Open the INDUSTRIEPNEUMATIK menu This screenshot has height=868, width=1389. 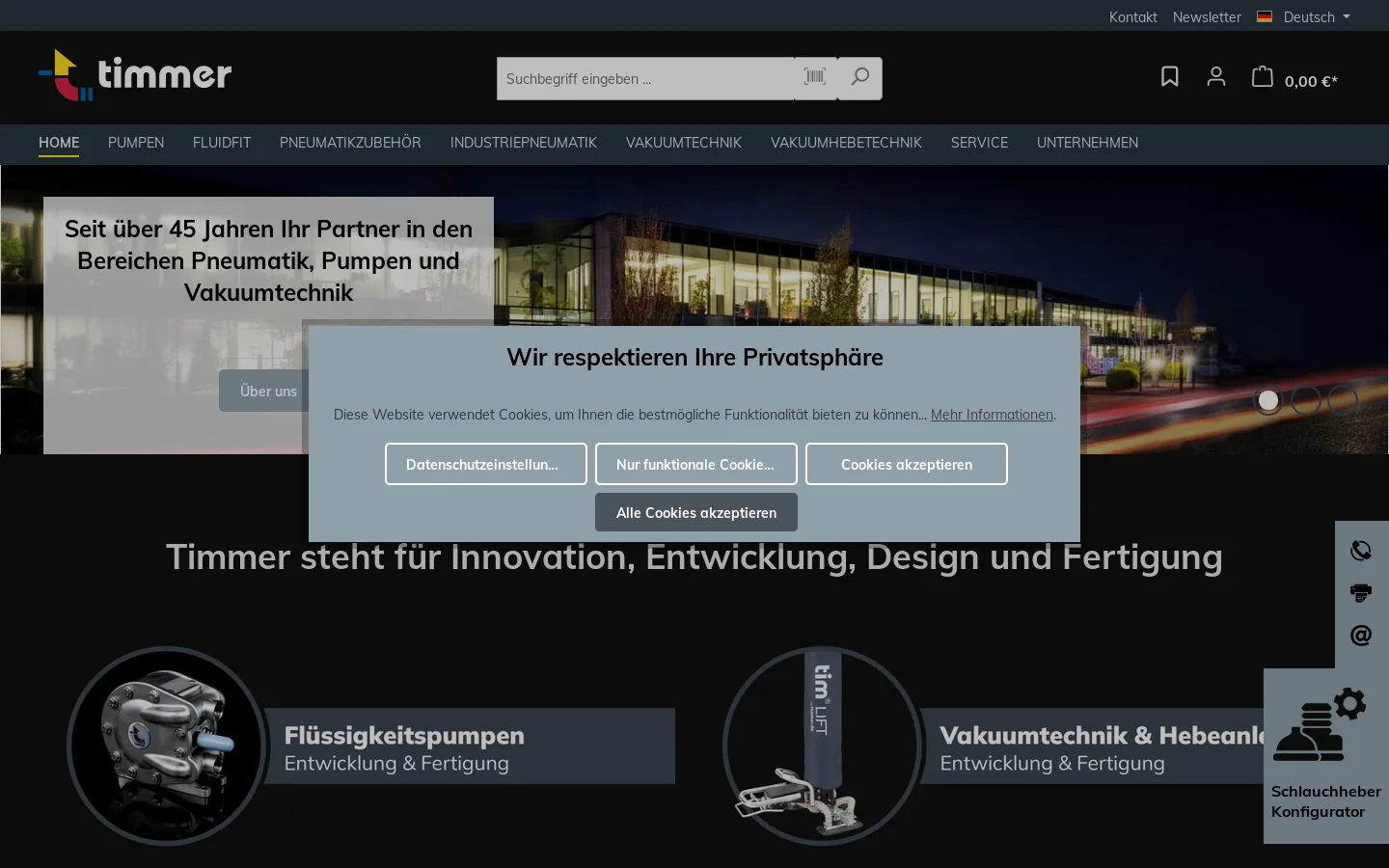[x=524, y=143]
